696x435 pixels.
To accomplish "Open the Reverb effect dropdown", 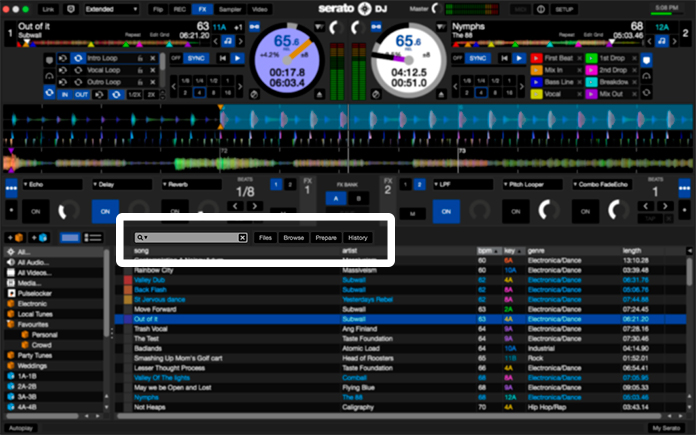I will [191, 184].
